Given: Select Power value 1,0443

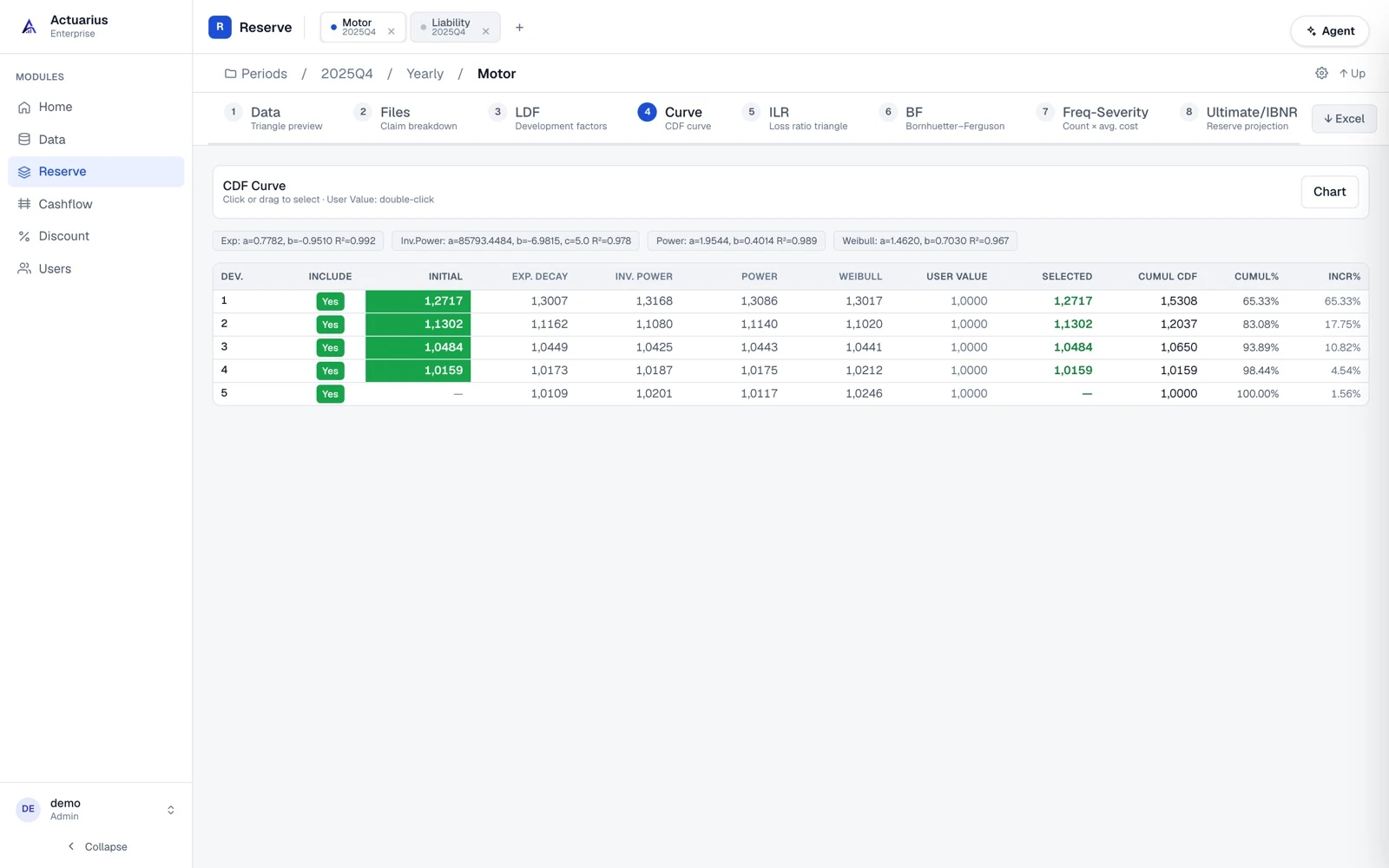Looking at the screenshot, I should (x=759, y=347).
